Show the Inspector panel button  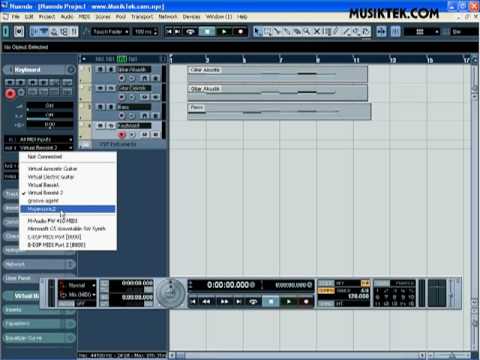pos(35,32)
